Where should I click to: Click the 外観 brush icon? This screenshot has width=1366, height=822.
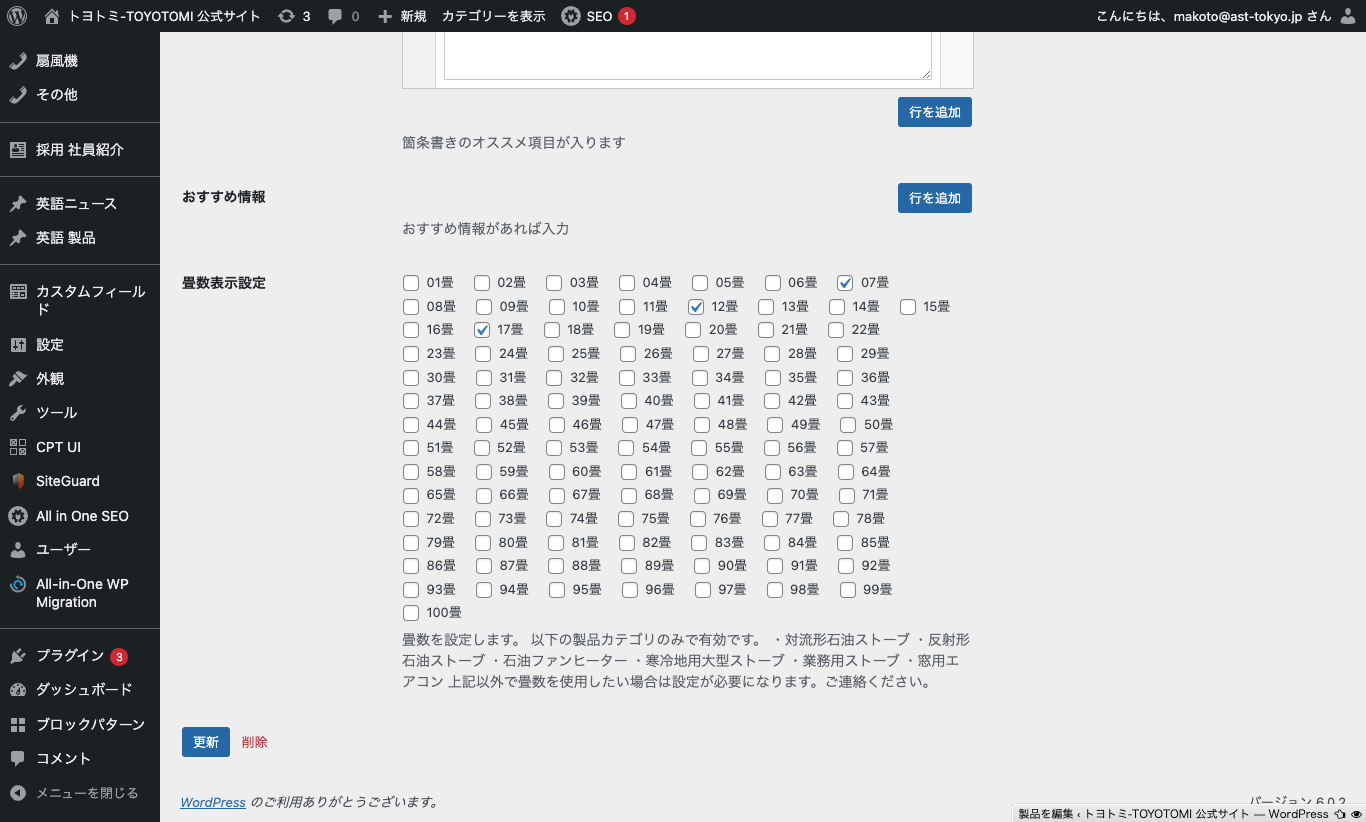[x=18, y=379]
